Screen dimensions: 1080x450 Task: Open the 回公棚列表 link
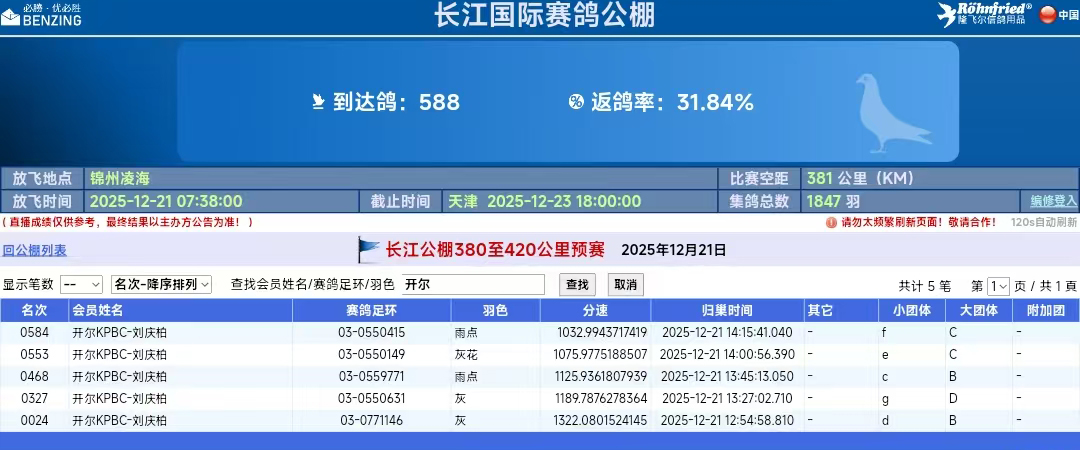tap(34, 250)
